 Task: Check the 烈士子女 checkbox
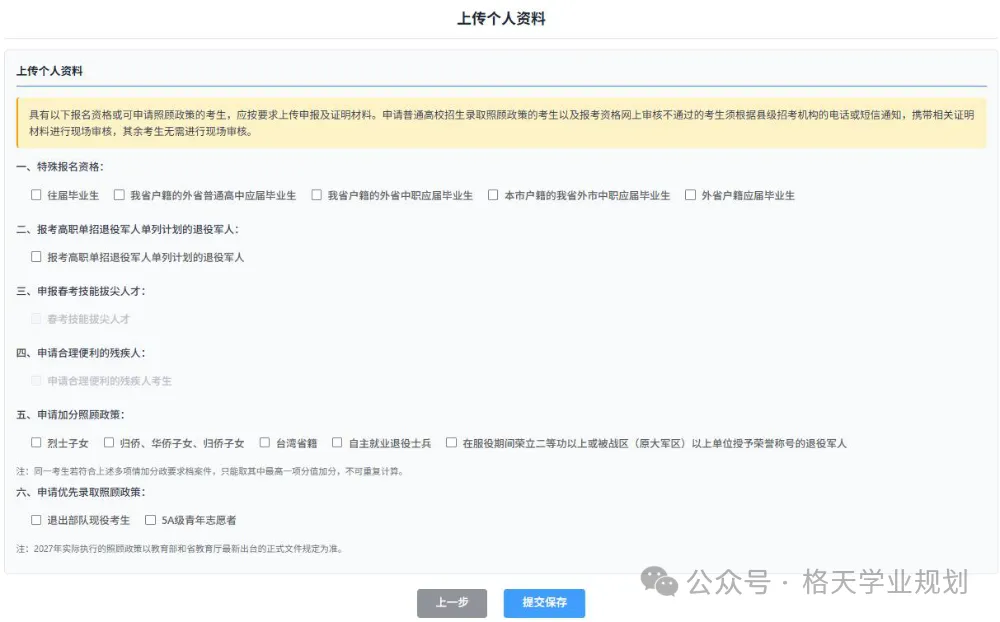(x=36, y=443)
